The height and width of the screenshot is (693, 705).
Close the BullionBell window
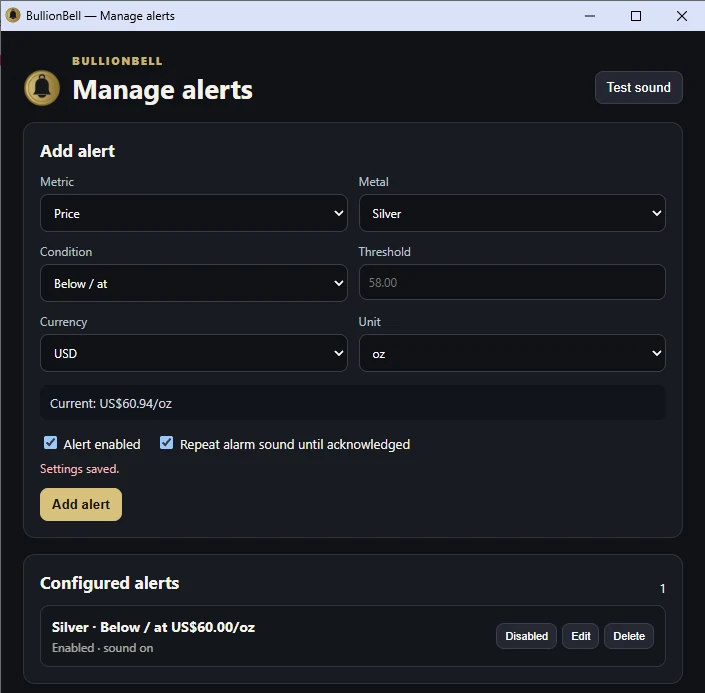[682, 16]
